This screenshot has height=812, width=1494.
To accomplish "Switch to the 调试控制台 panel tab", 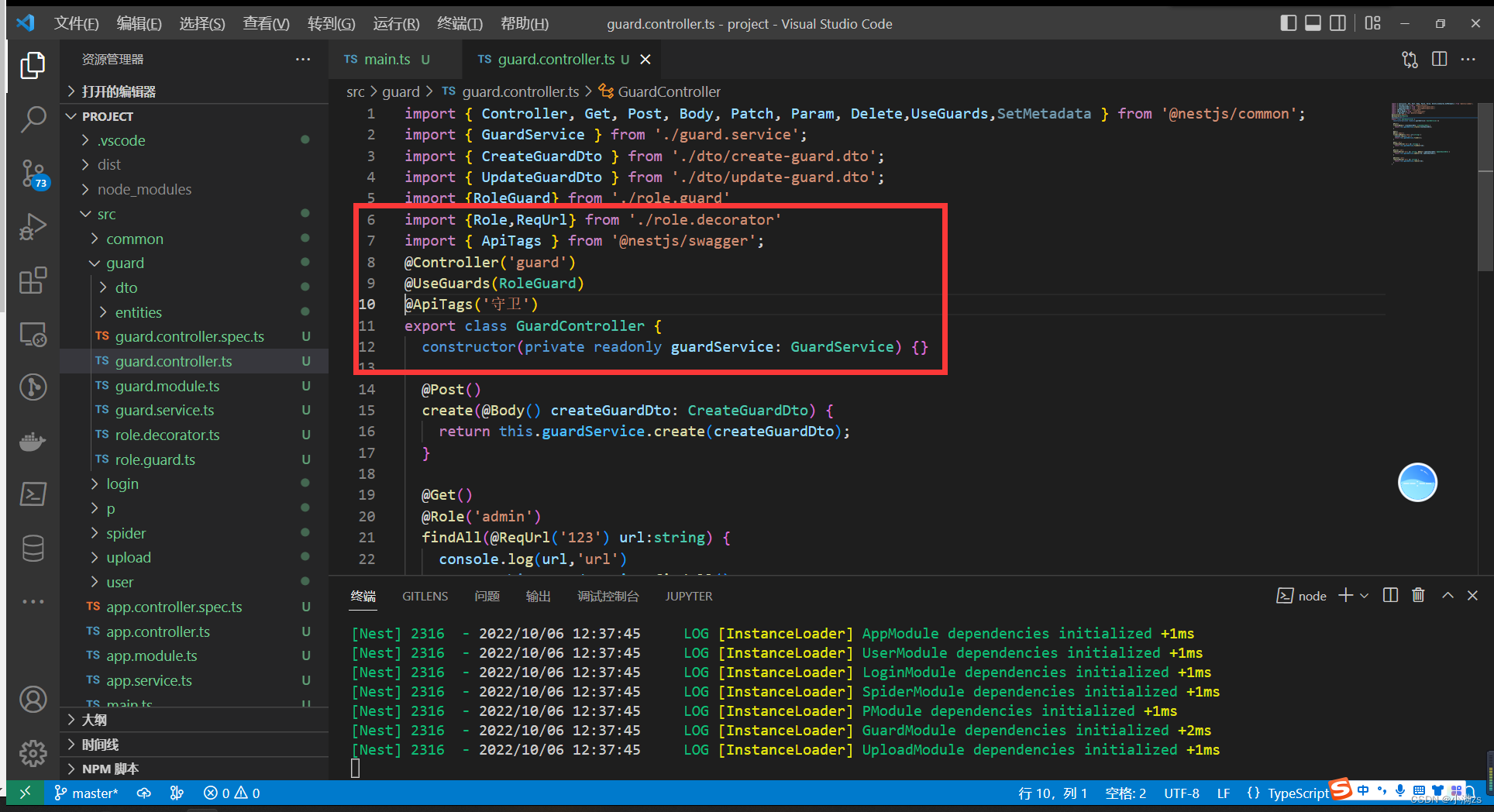I will (608, 596).
